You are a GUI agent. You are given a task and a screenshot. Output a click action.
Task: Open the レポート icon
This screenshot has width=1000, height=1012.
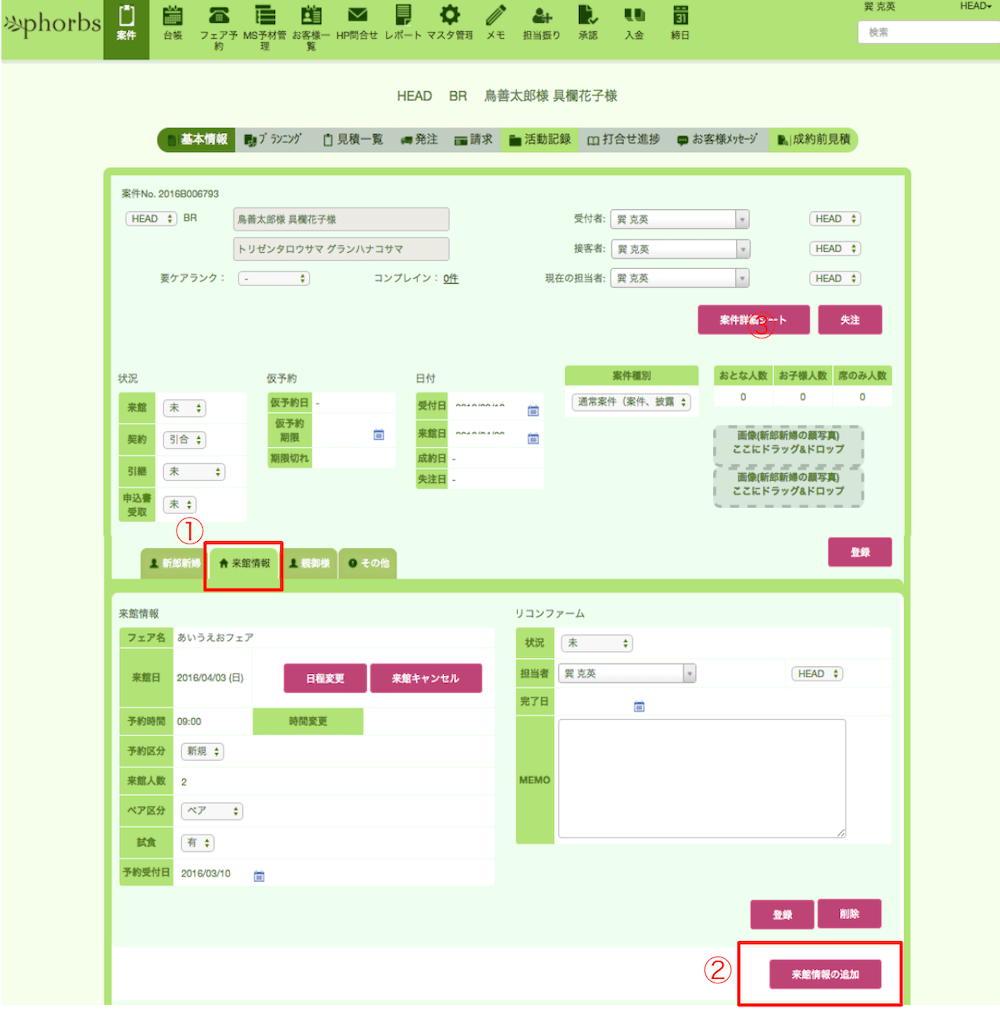point(403,23)
